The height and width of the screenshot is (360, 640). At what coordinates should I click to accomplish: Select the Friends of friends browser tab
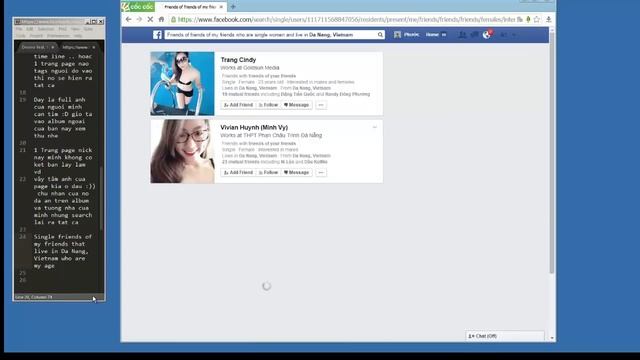pyautogui.click(x=190, y=7)
